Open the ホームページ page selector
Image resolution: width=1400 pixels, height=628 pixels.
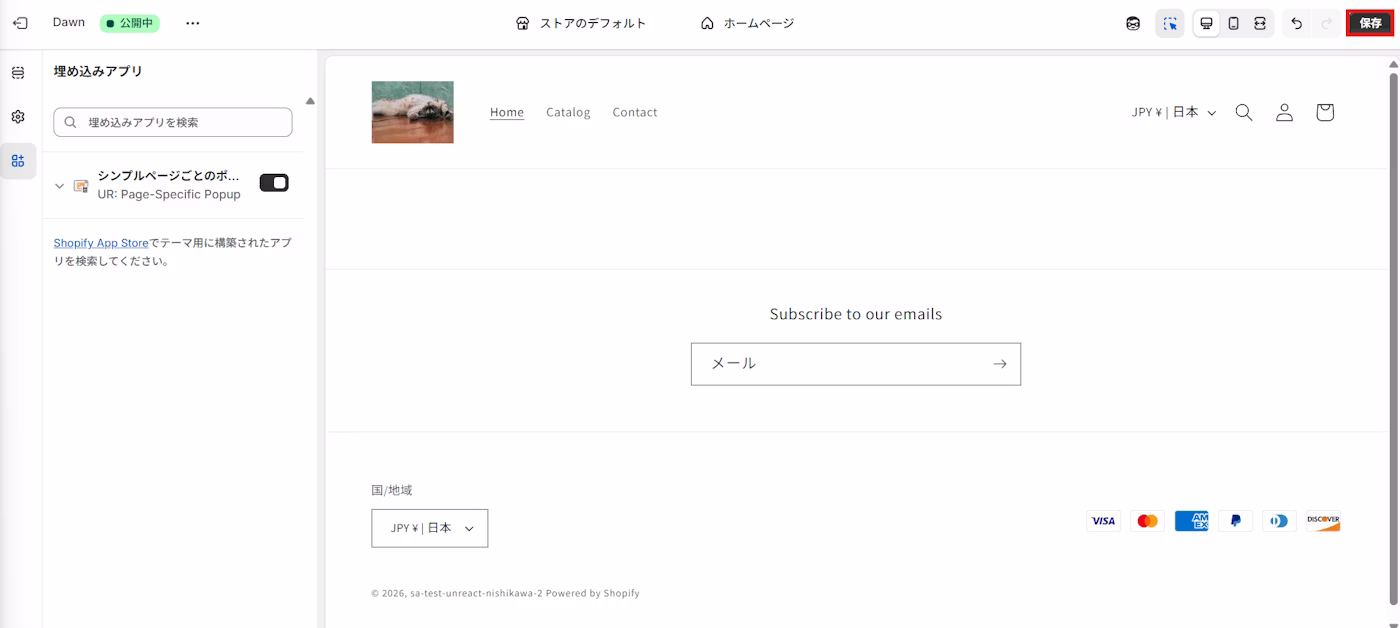coord(747,23)
